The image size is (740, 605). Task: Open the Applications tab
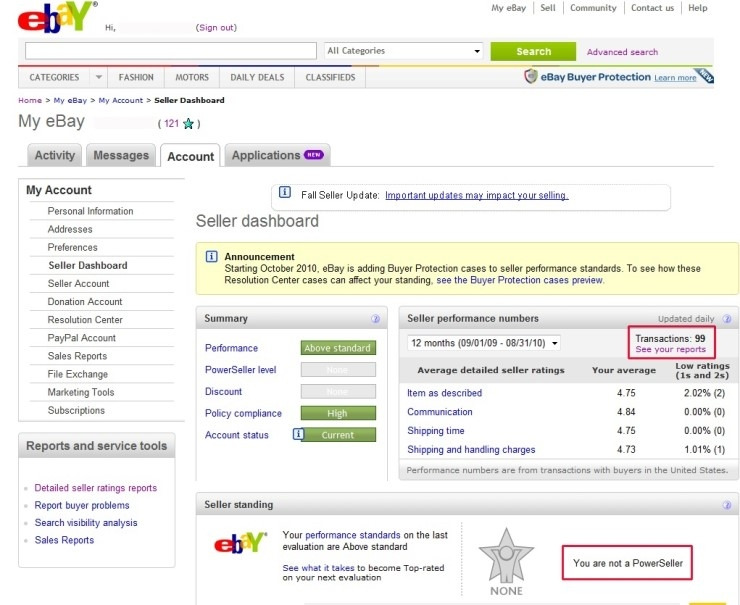[x=278, y=155]
